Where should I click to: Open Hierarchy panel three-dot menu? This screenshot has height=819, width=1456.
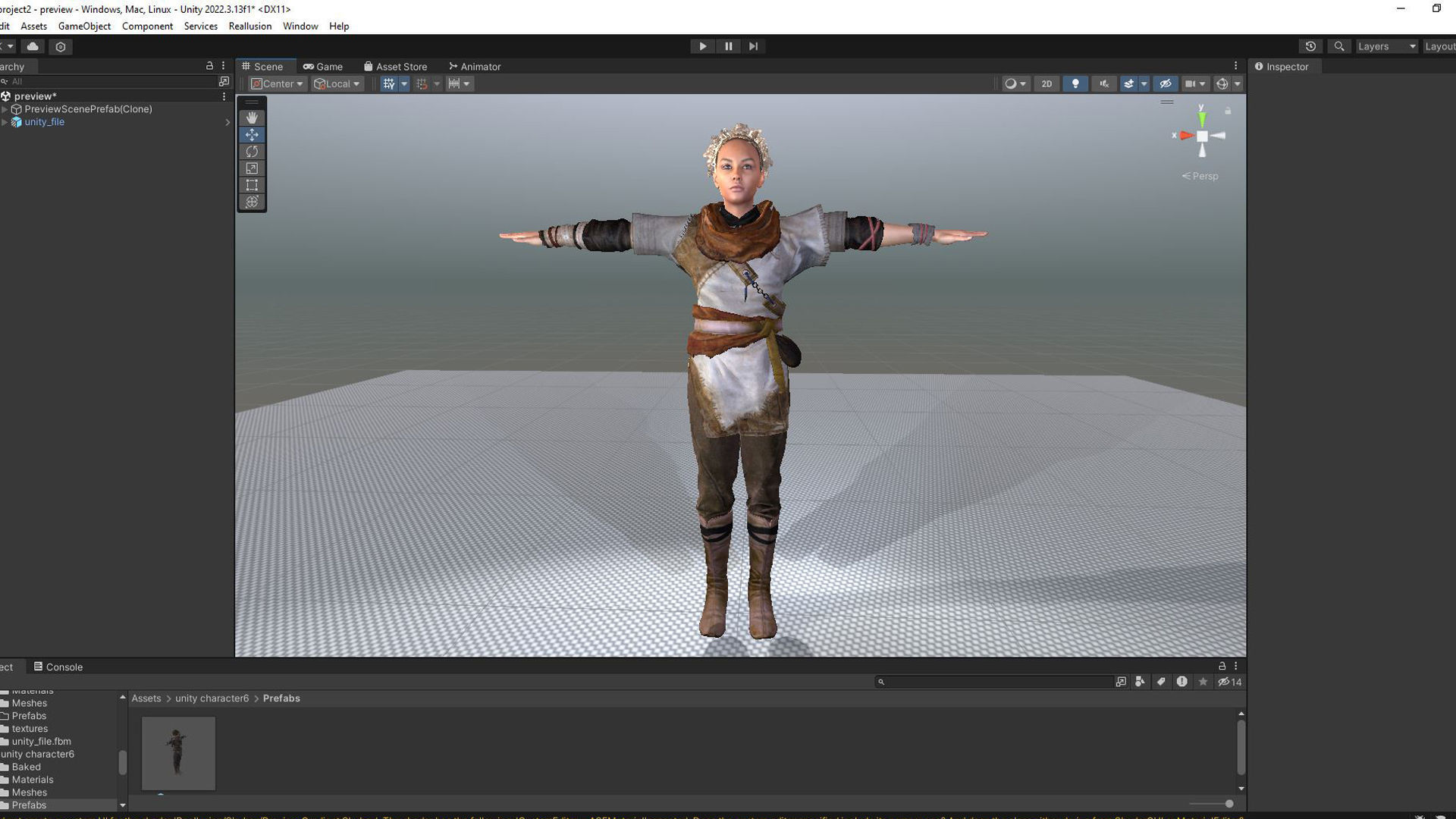[x=223, y=66]
